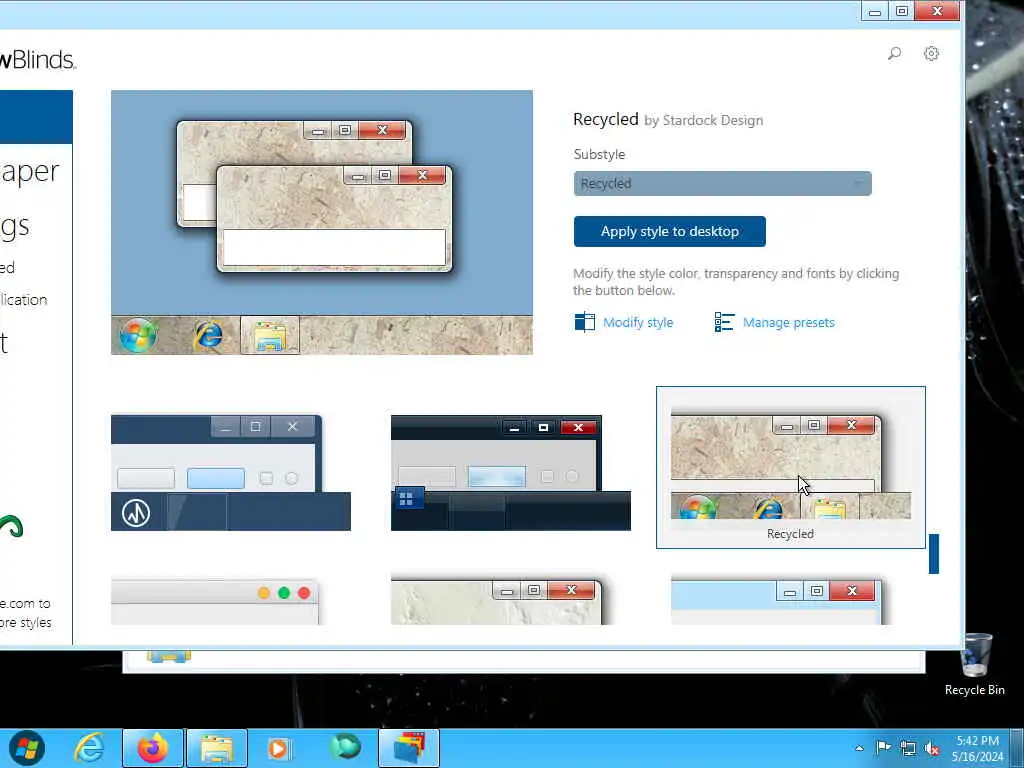Open the green swirl taskbar application

tap(345, 748)
